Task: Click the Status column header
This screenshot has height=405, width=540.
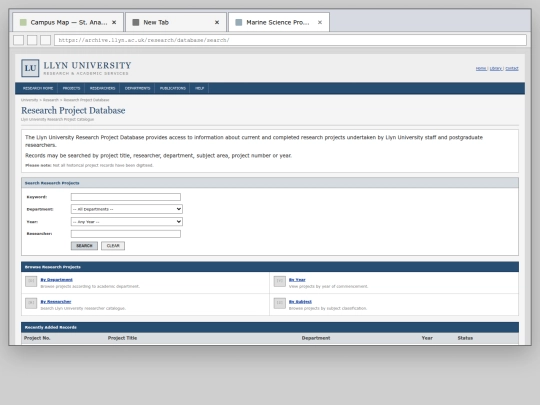Action: click(465, 338)
